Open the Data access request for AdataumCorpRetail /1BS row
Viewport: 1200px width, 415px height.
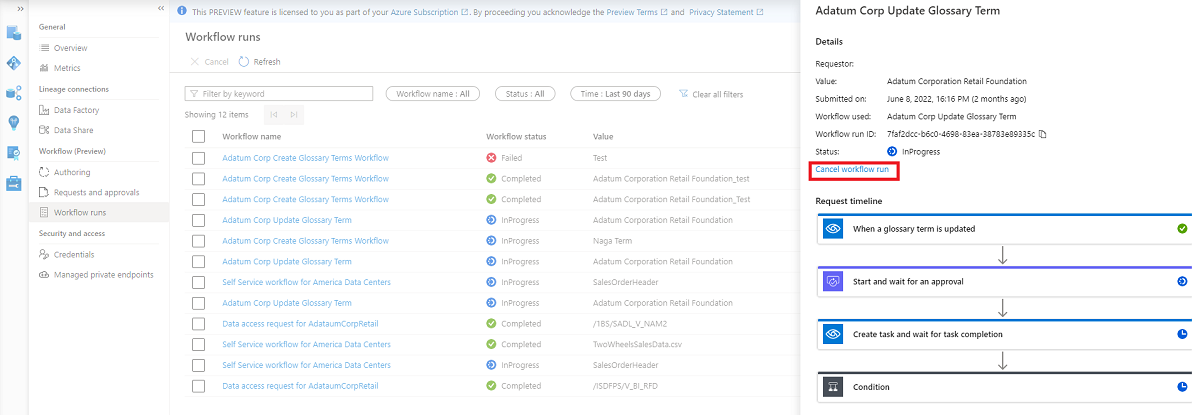pyautogui.click(x=300, y=324)
